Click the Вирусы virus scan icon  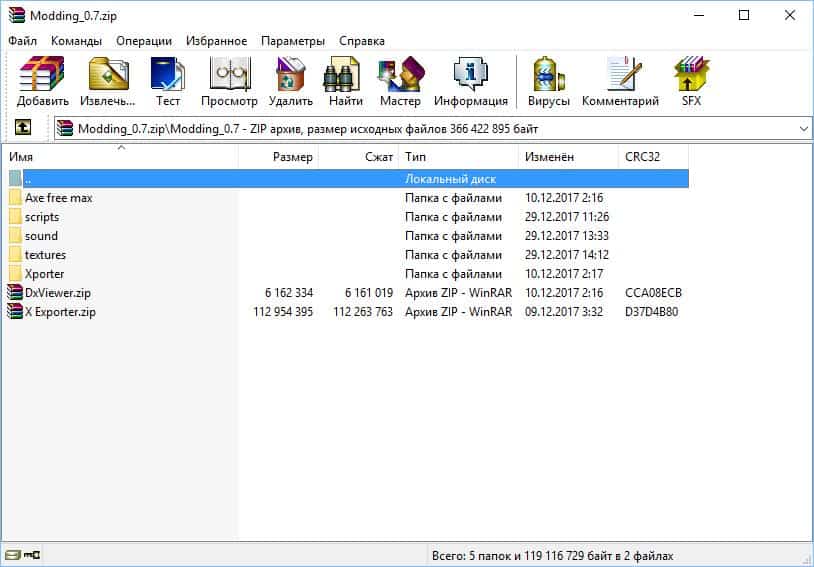point(549,81)
